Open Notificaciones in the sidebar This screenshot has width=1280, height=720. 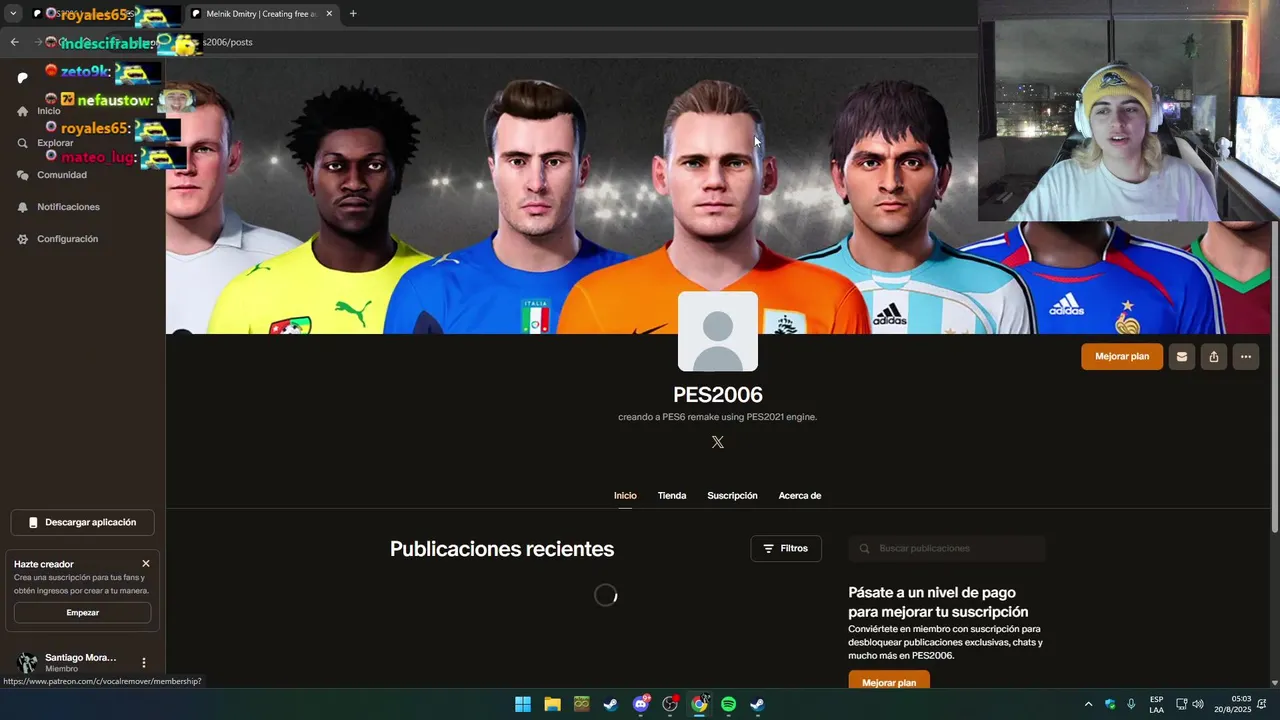click(x=68, y=207)
